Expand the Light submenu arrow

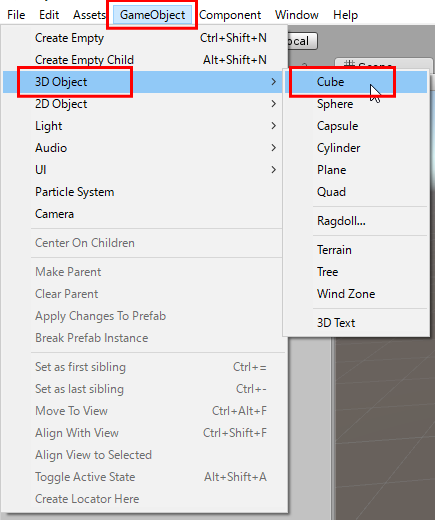(273, 126)
